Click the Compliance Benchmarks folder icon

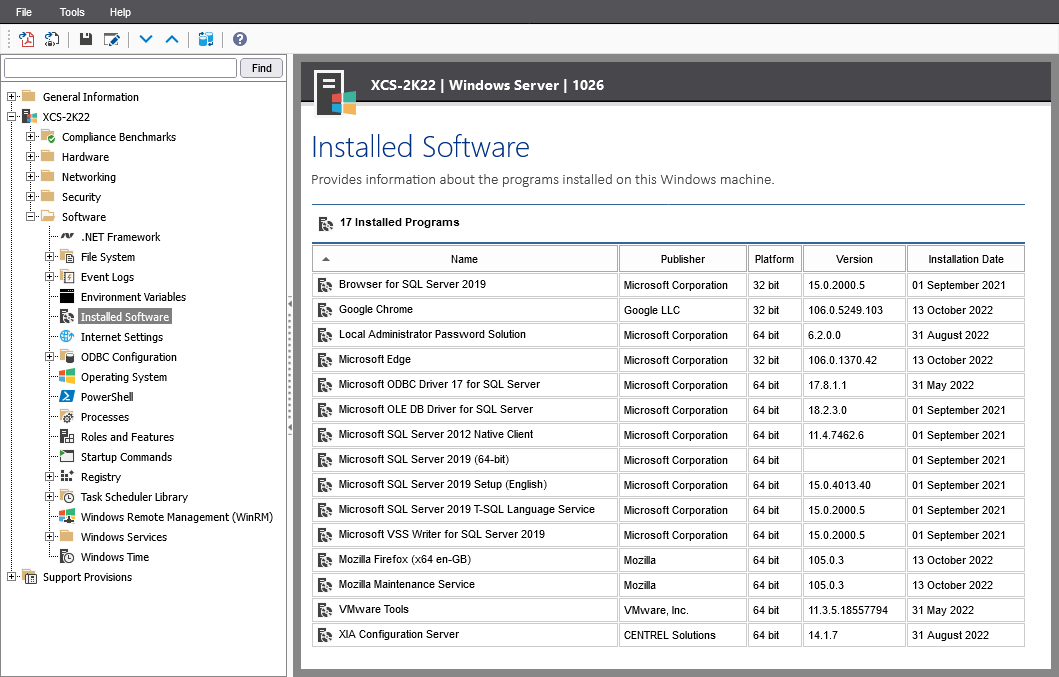(48, 136)
